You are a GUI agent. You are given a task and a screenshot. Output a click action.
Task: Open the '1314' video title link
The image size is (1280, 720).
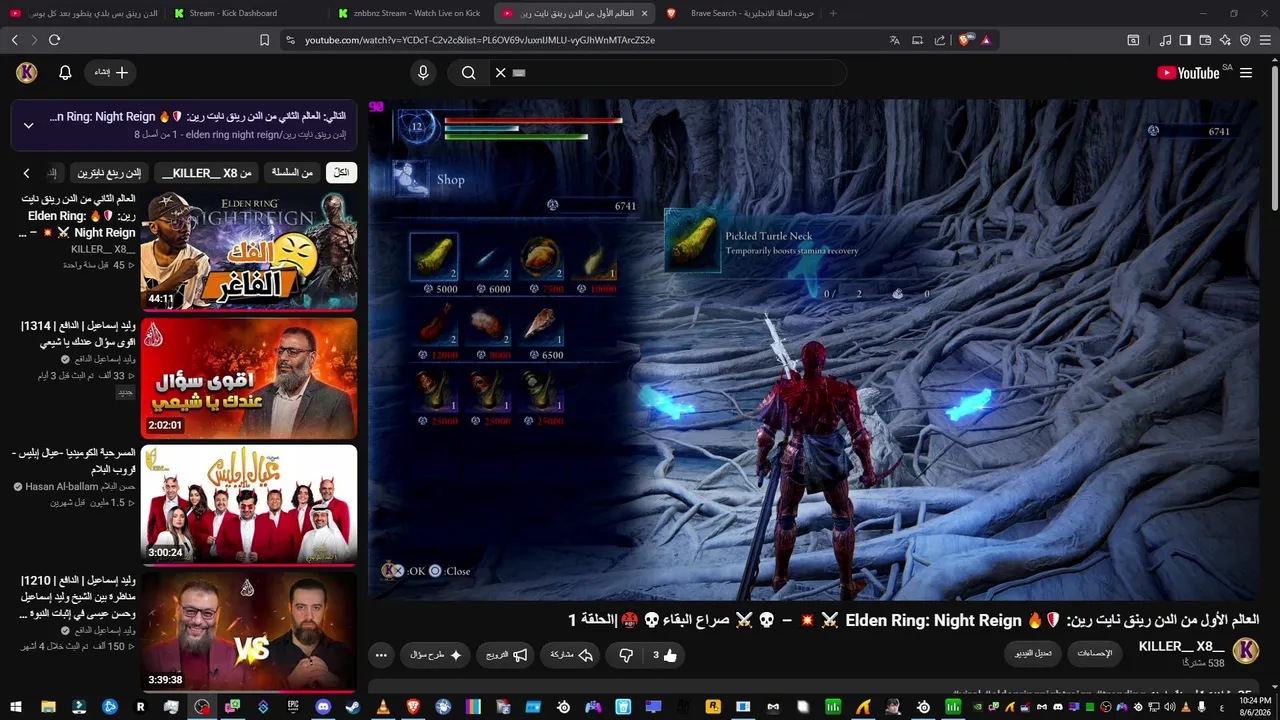pyautogui.click(x=78, y=334)
